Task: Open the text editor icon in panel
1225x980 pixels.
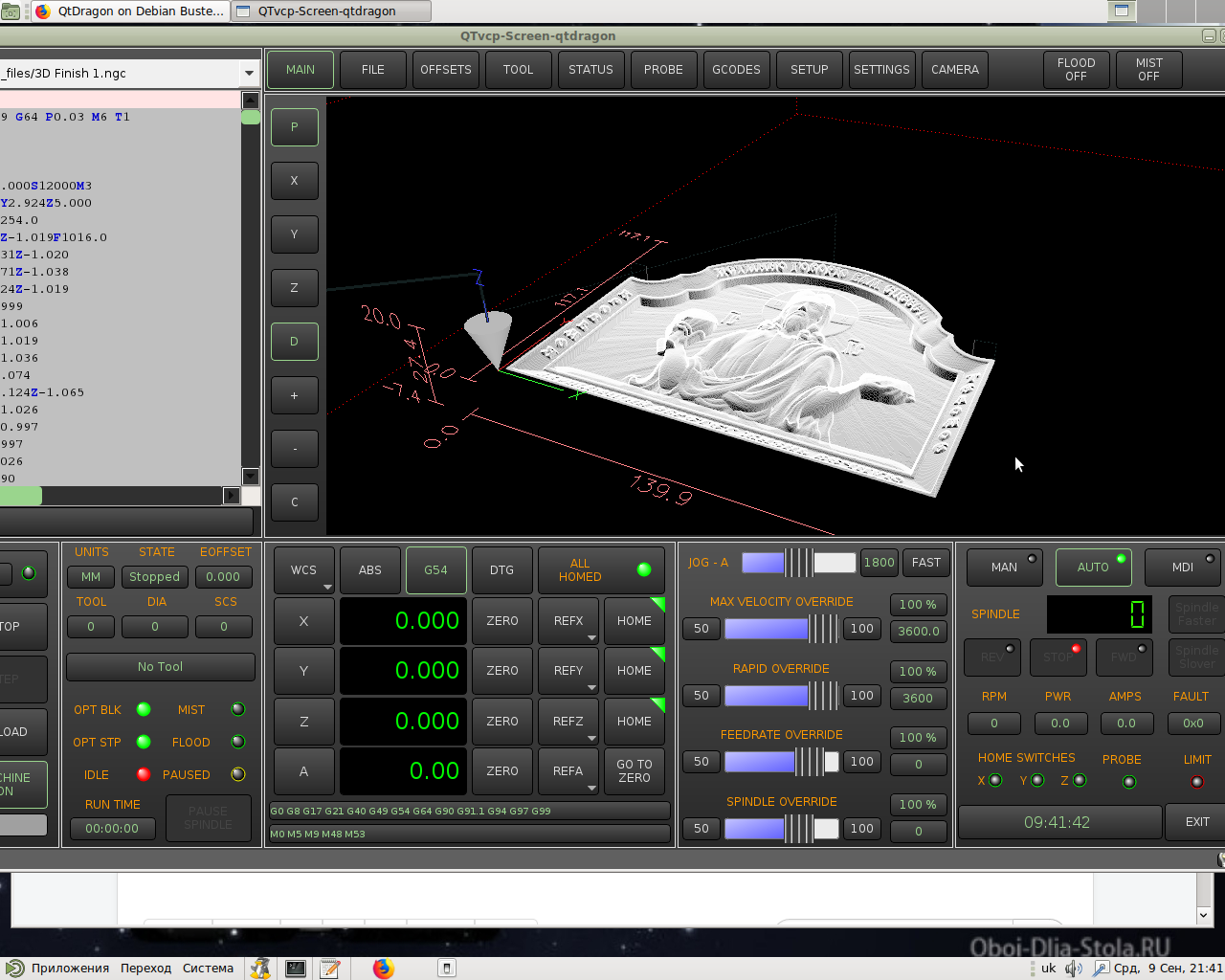Action: point(330,969)
